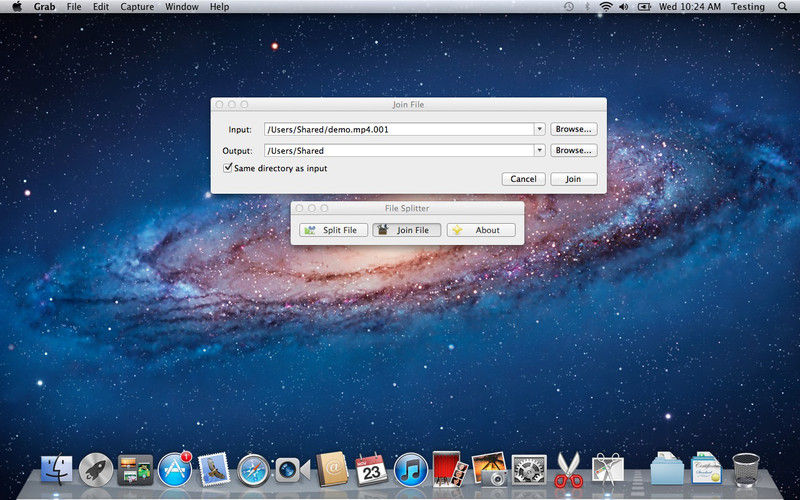Launch Launchpad rocket icon in Dock
The width and height of the screenshot is (800, 500).
[x=96, y=469]
